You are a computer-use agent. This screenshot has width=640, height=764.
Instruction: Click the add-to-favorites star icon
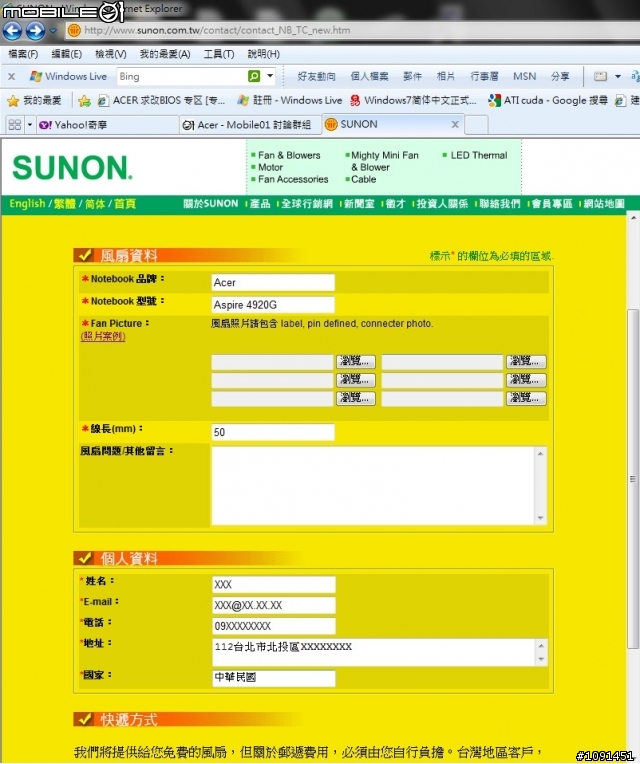[84, 101]
